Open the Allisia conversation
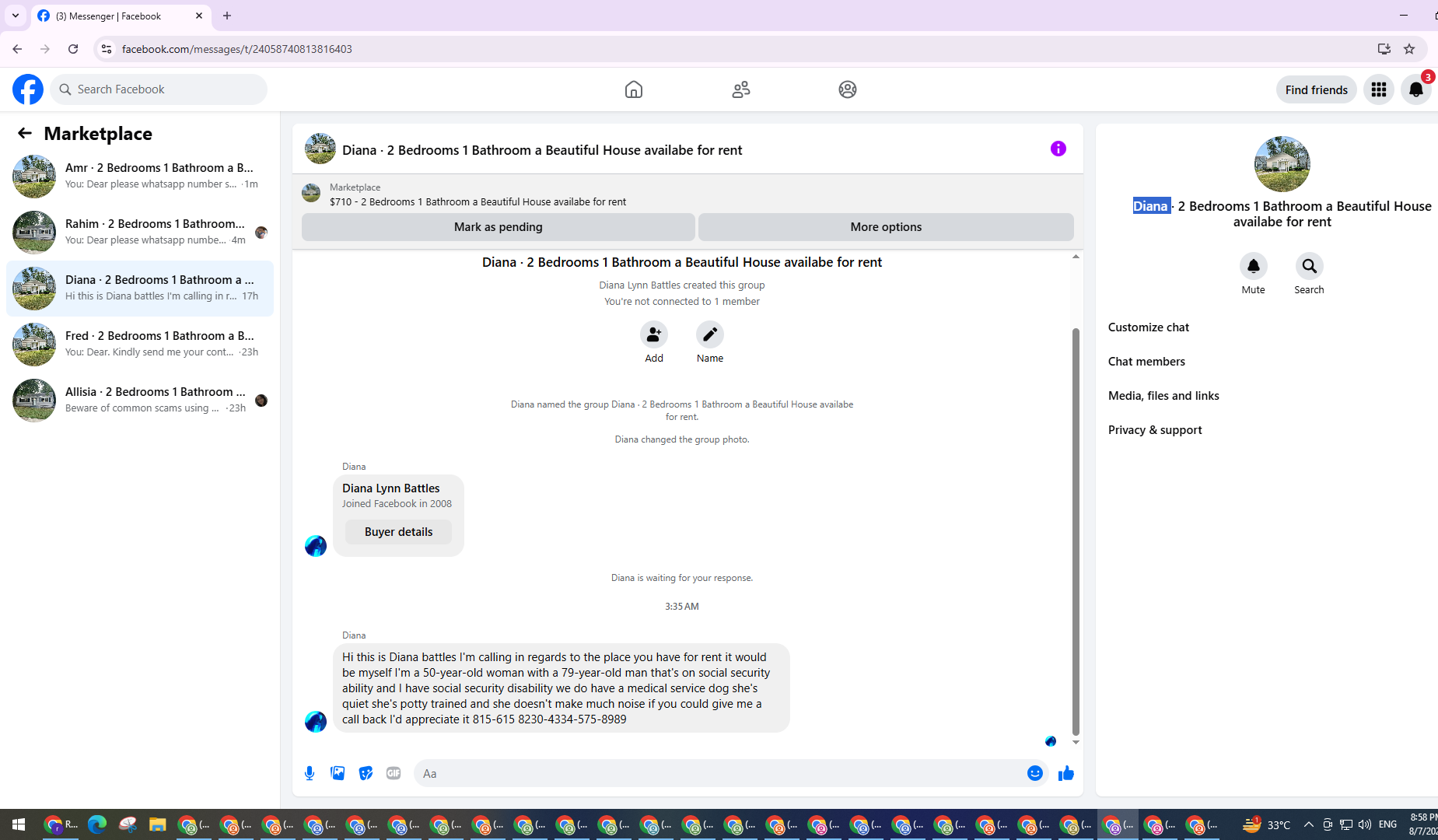 tap(140, 401)
